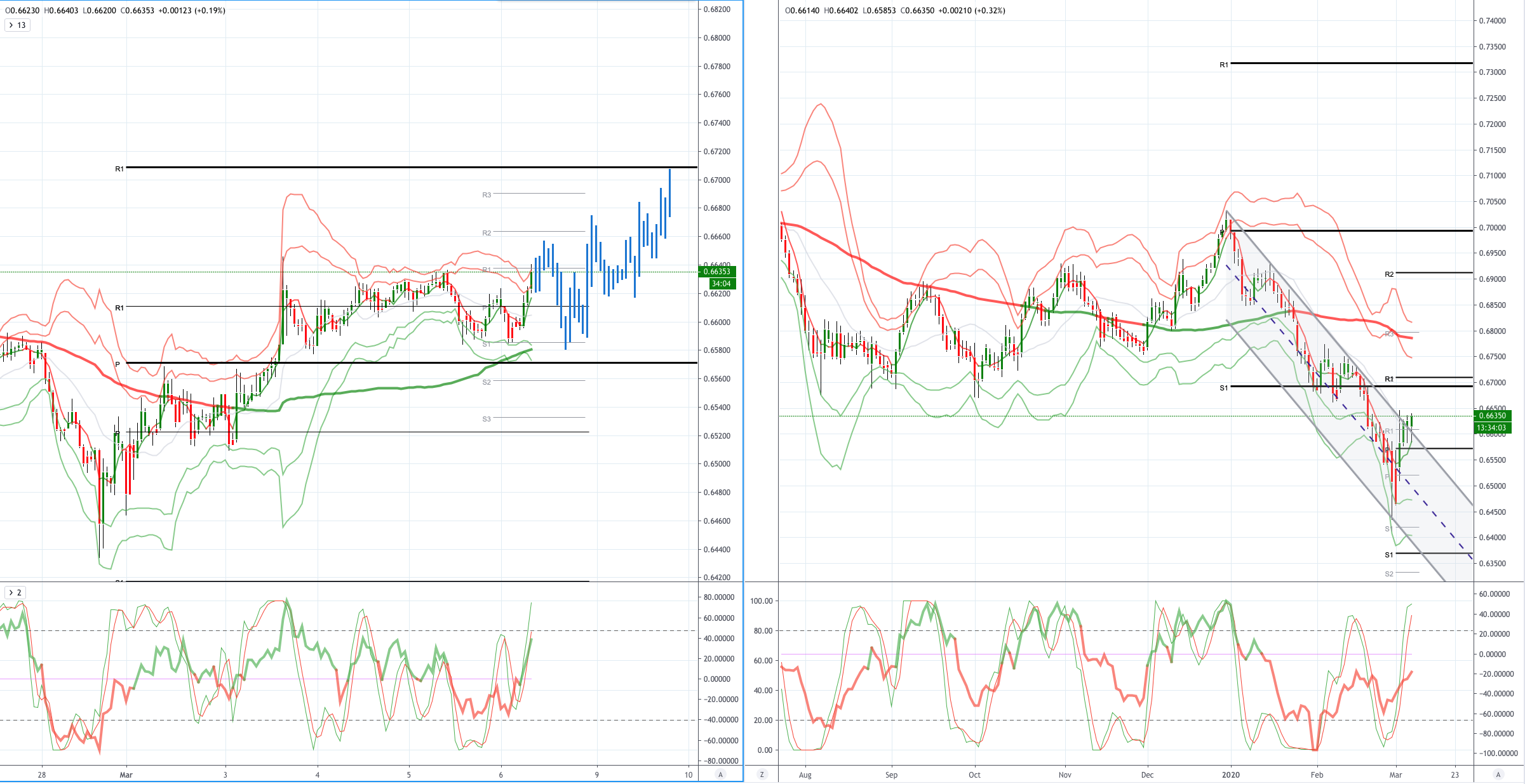The image size is (1525, 784).
Task: Expand the 13 indicators legend chevron
Action: 11,25
